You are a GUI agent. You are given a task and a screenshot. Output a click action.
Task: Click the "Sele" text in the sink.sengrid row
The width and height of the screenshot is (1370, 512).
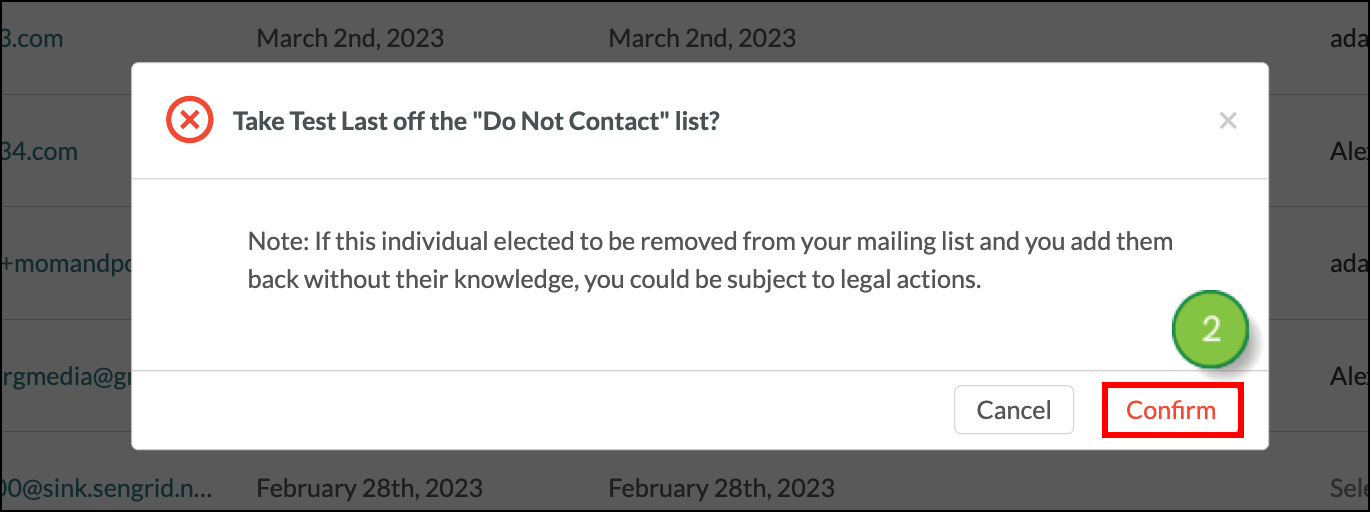point(1349,489)
